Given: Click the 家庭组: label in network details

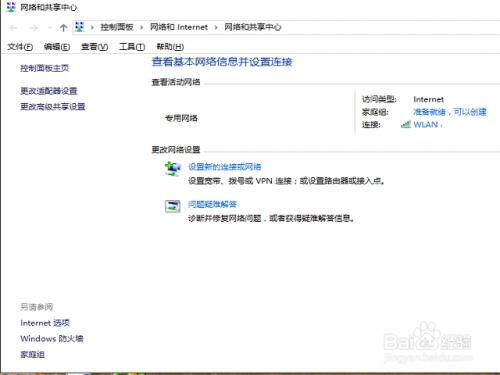Looking at the screenshot, I should point(375,112).
